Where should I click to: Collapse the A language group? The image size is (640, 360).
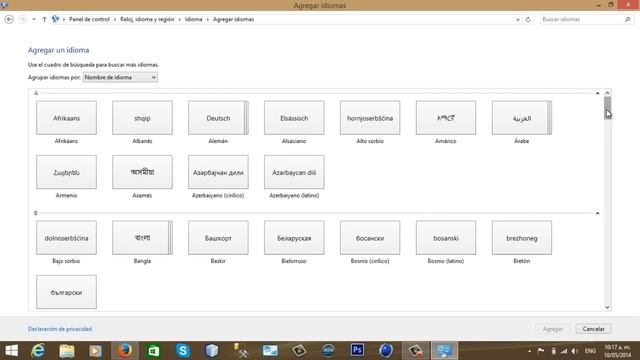(x=597, y=93)
